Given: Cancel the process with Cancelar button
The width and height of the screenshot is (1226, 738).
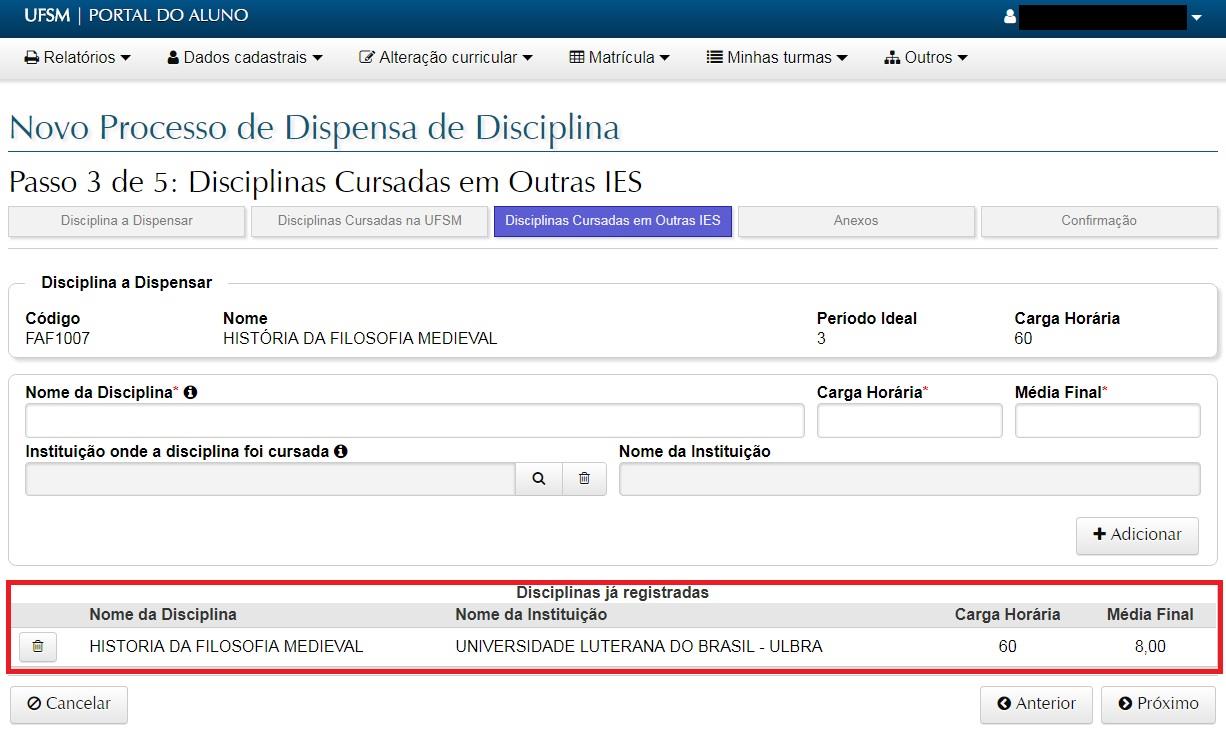Looking at the screenshot, I should point(69,704).
